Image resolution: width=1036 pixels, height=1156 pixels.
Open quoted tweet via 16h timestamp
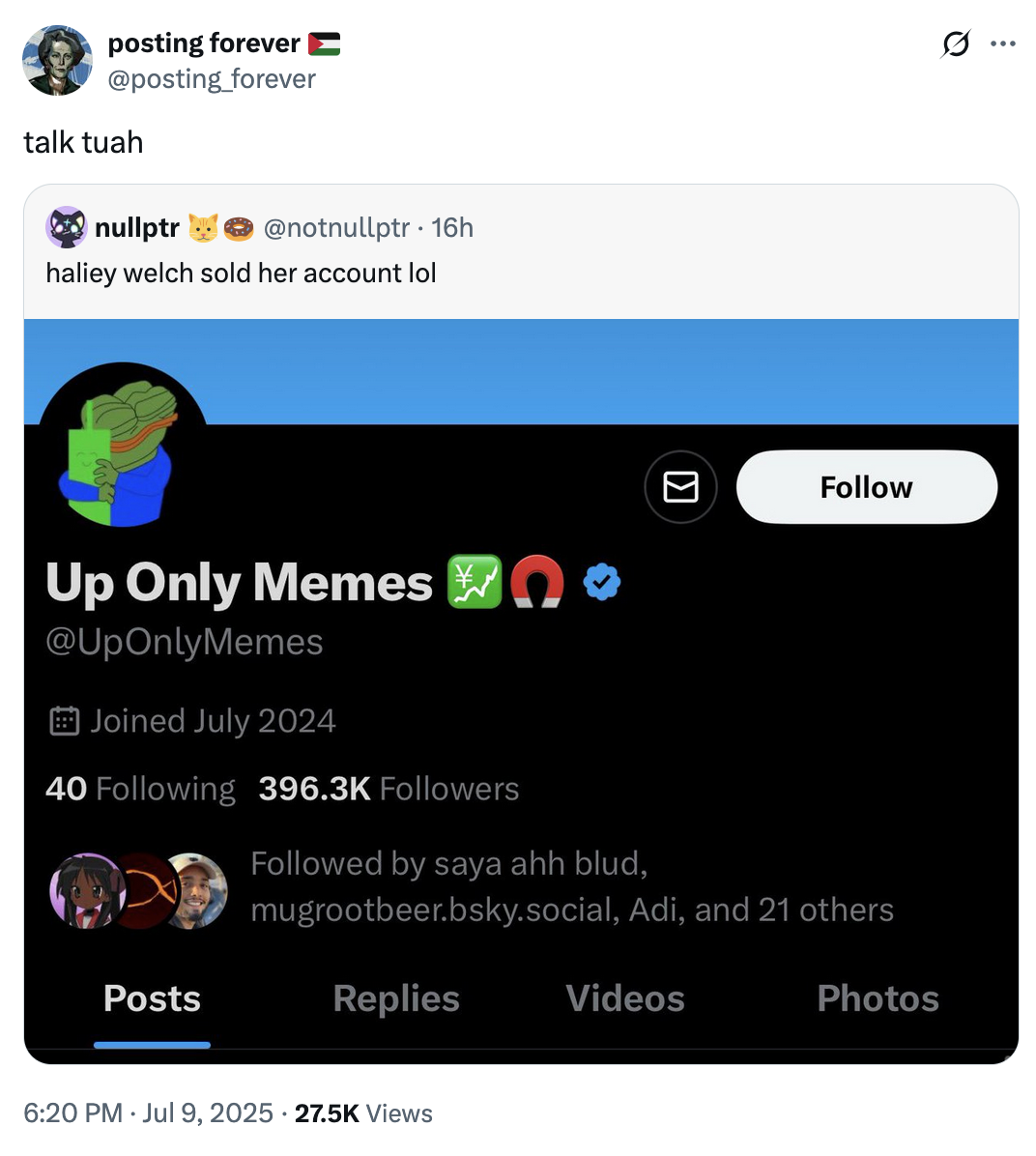tap(452, 227)
